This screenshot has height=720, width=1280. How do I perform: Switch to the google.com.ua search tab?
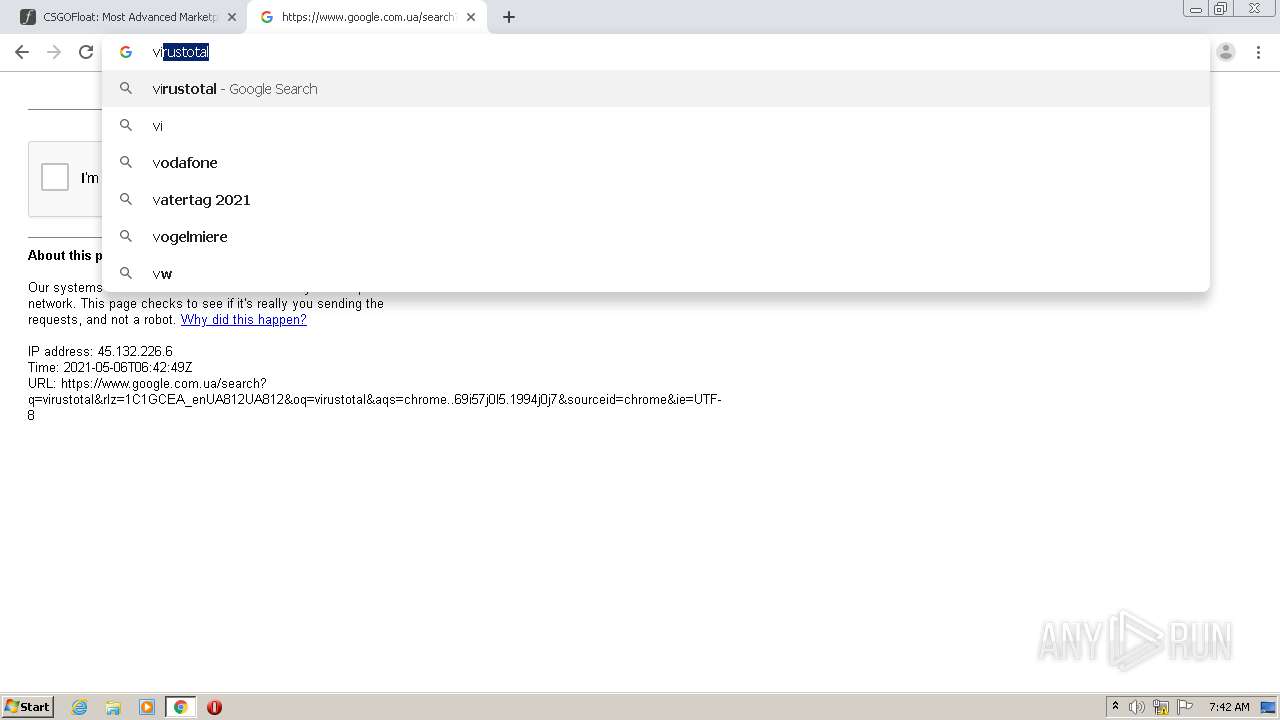[x=368, y=17]
